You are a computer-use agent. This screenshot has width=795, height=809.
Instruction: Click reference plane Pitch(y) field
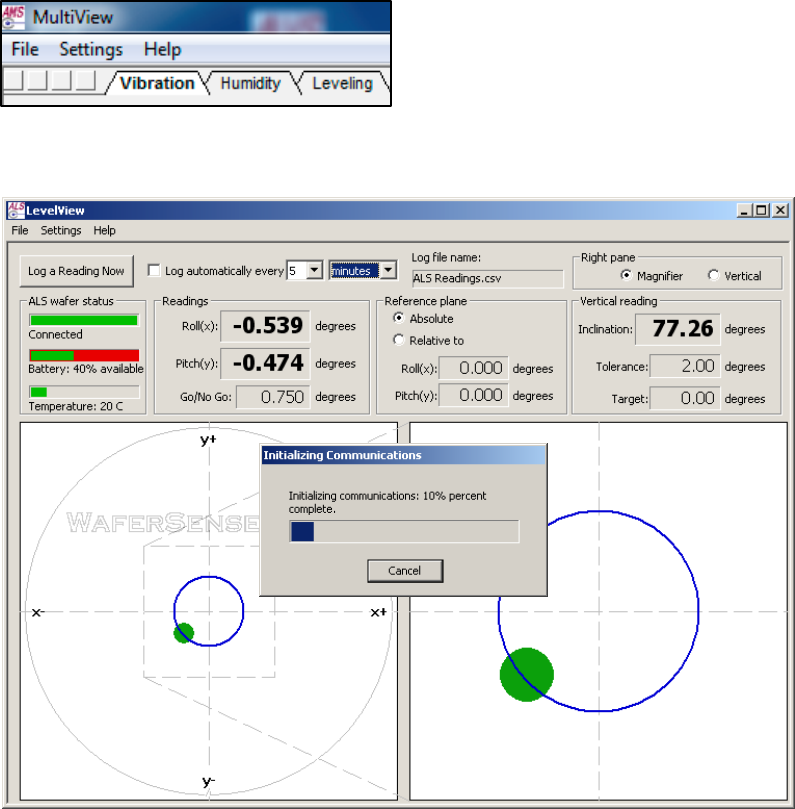pos(474,395)
